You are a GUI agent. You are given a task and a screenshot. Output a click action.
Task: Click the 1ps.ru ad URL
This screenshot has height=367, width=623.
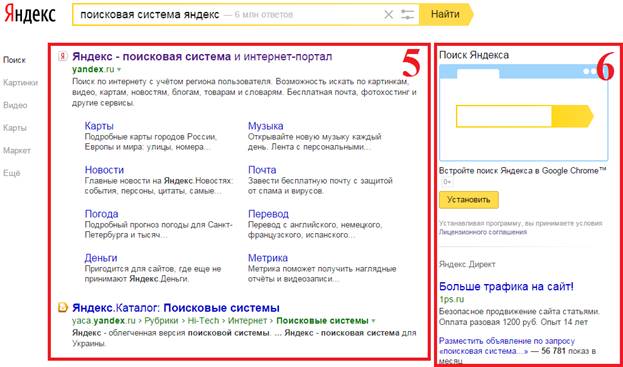coord(452,299)
